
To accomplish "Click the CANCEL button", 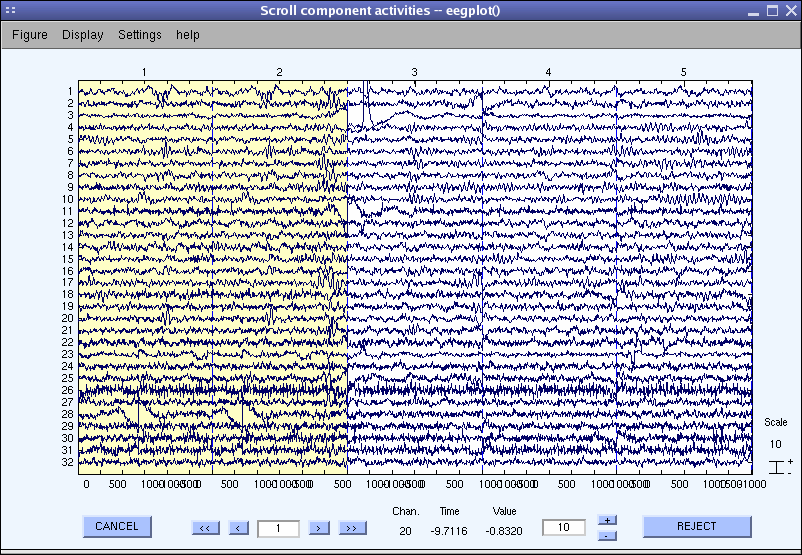I will point(117,526).
